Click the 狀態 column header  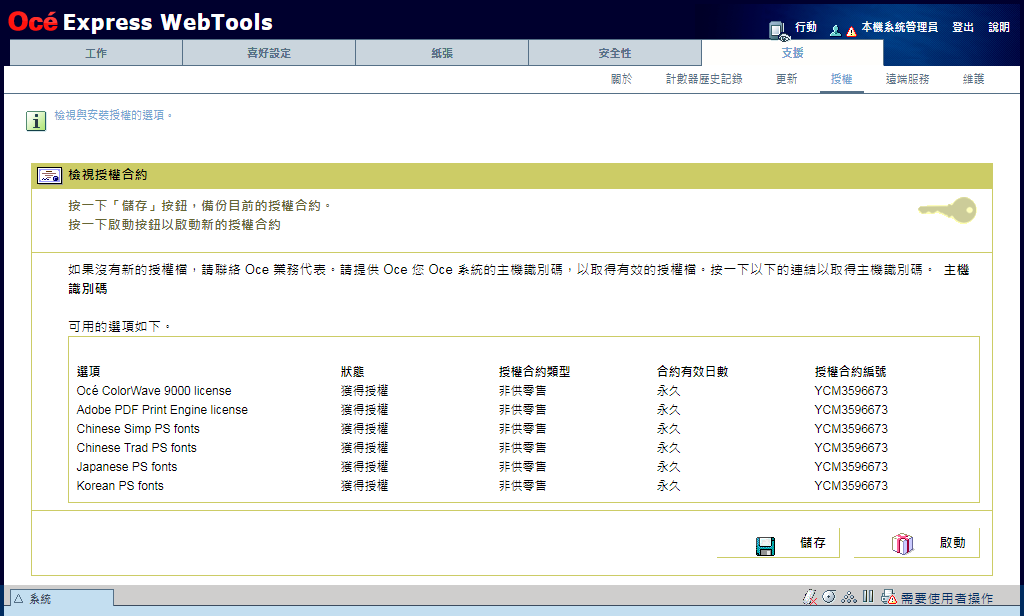tap(352, 372)
